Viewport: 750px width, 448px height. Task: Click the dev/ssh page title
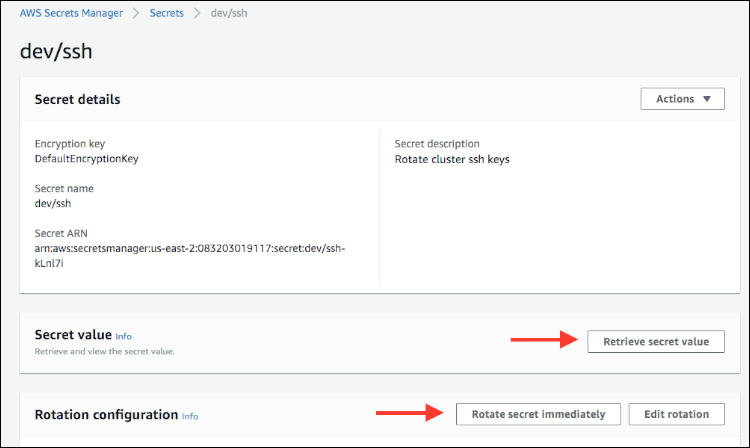tap(56, 51)
